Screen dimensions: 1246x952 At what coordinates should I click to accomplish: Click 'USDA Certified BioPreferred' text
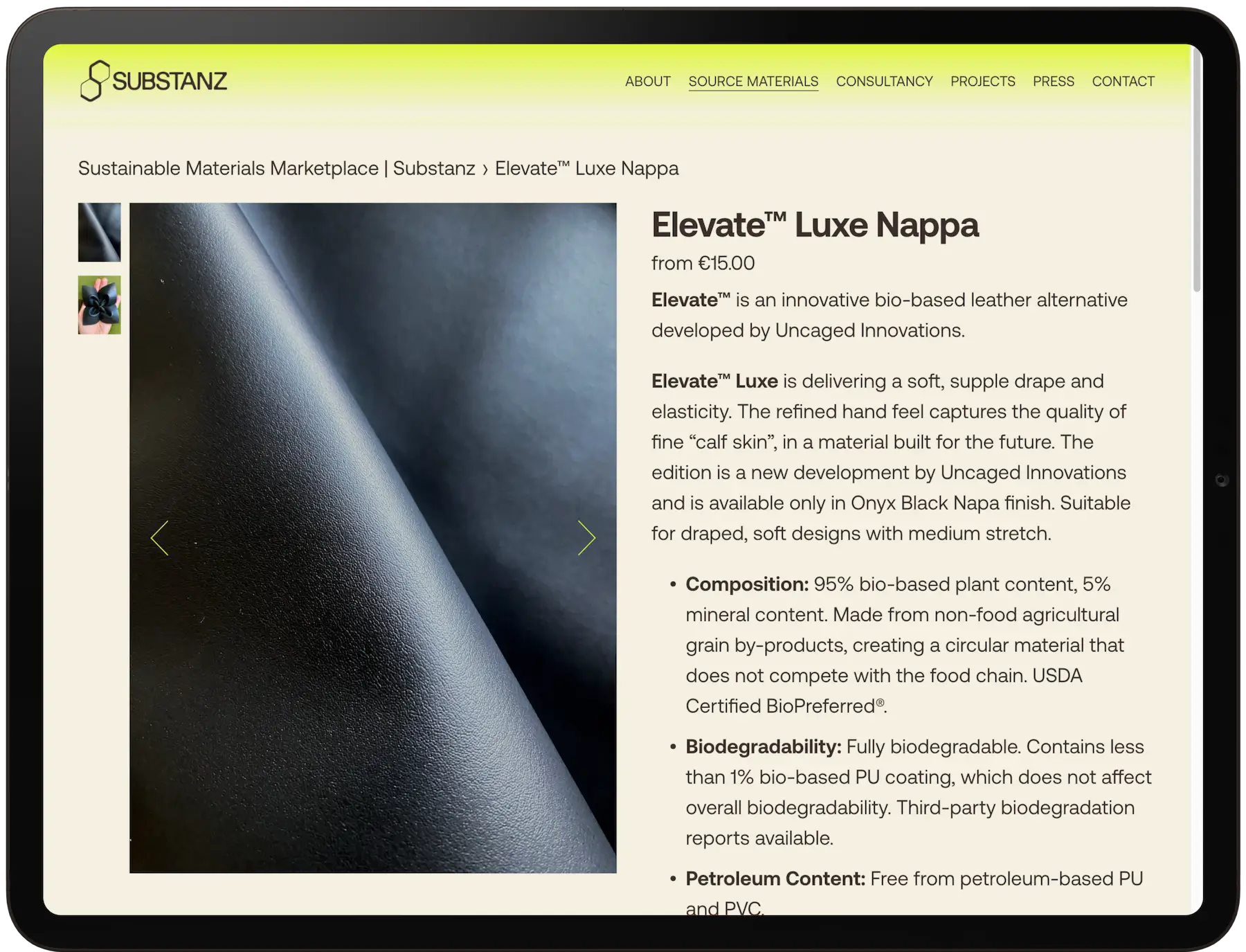coord(884,691)
